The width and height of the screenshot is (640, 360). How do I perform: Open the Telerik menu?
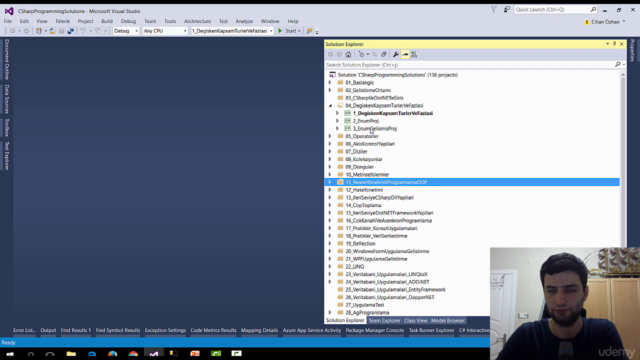coord(62,21)
